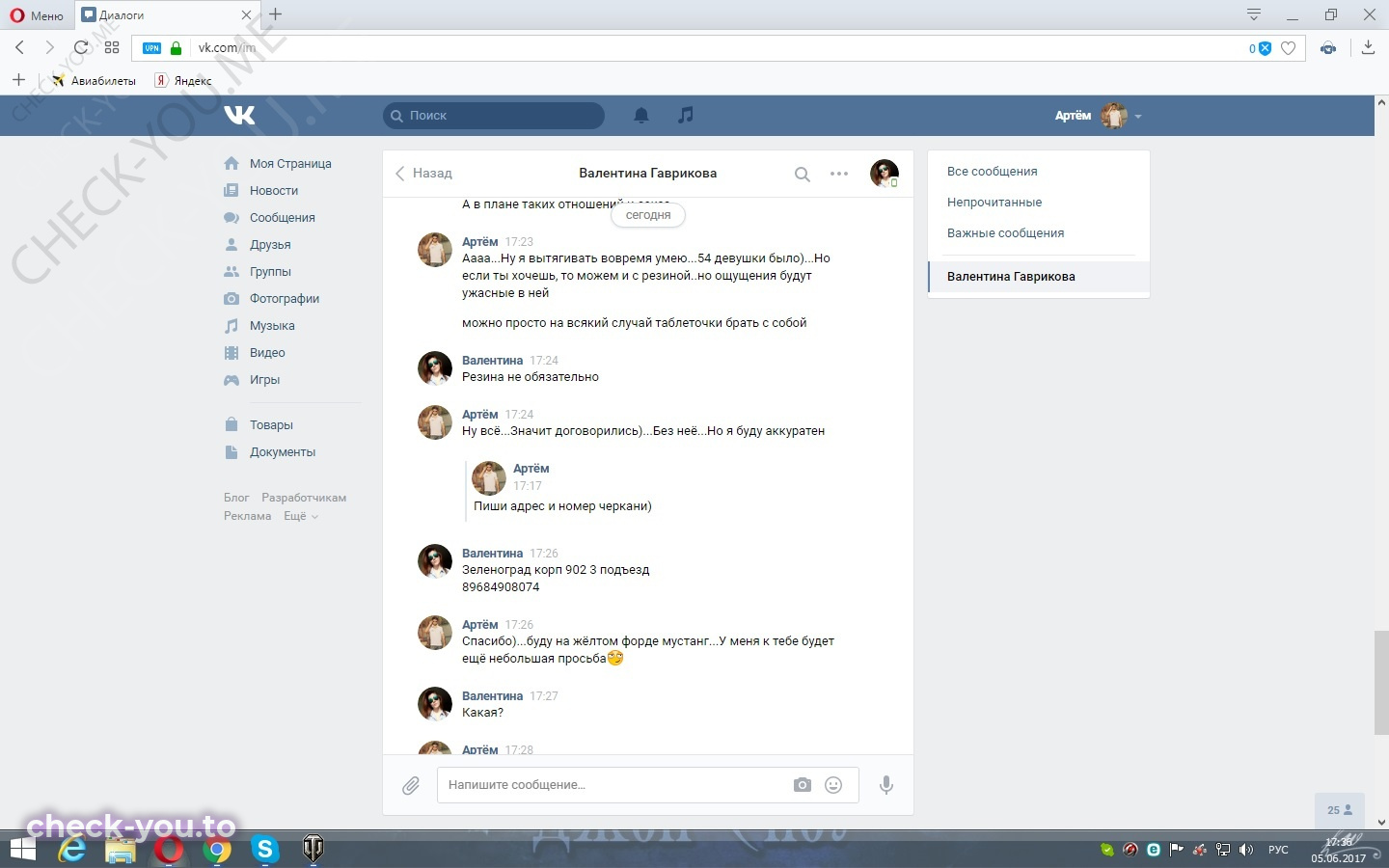Attach a photo with the camera icon
Viewport: 1389px width, 868px height.
pyautogui.click(x=803, y=785)
